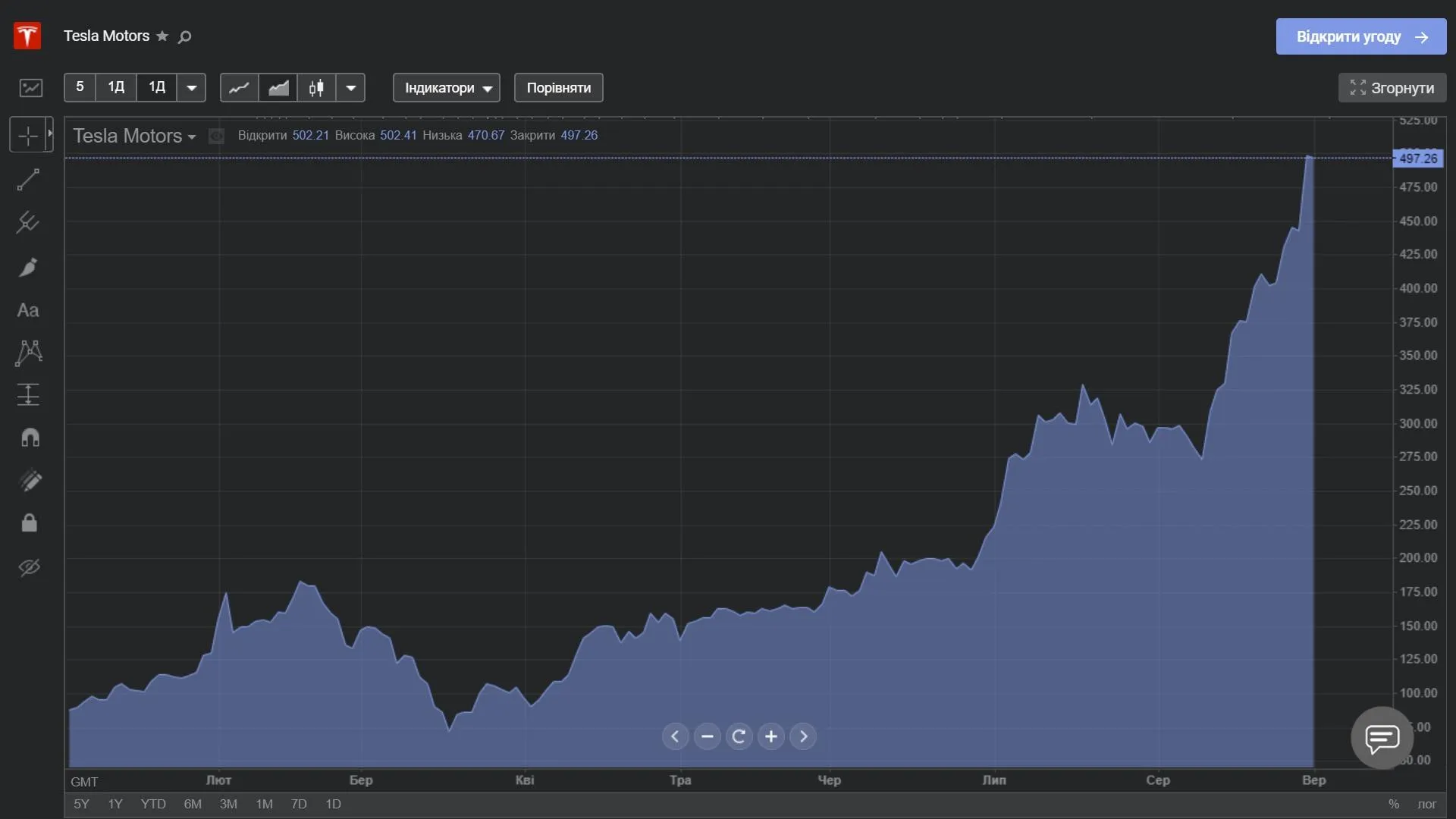Expand the crosshair tool flyout arrow

point(50,133)
